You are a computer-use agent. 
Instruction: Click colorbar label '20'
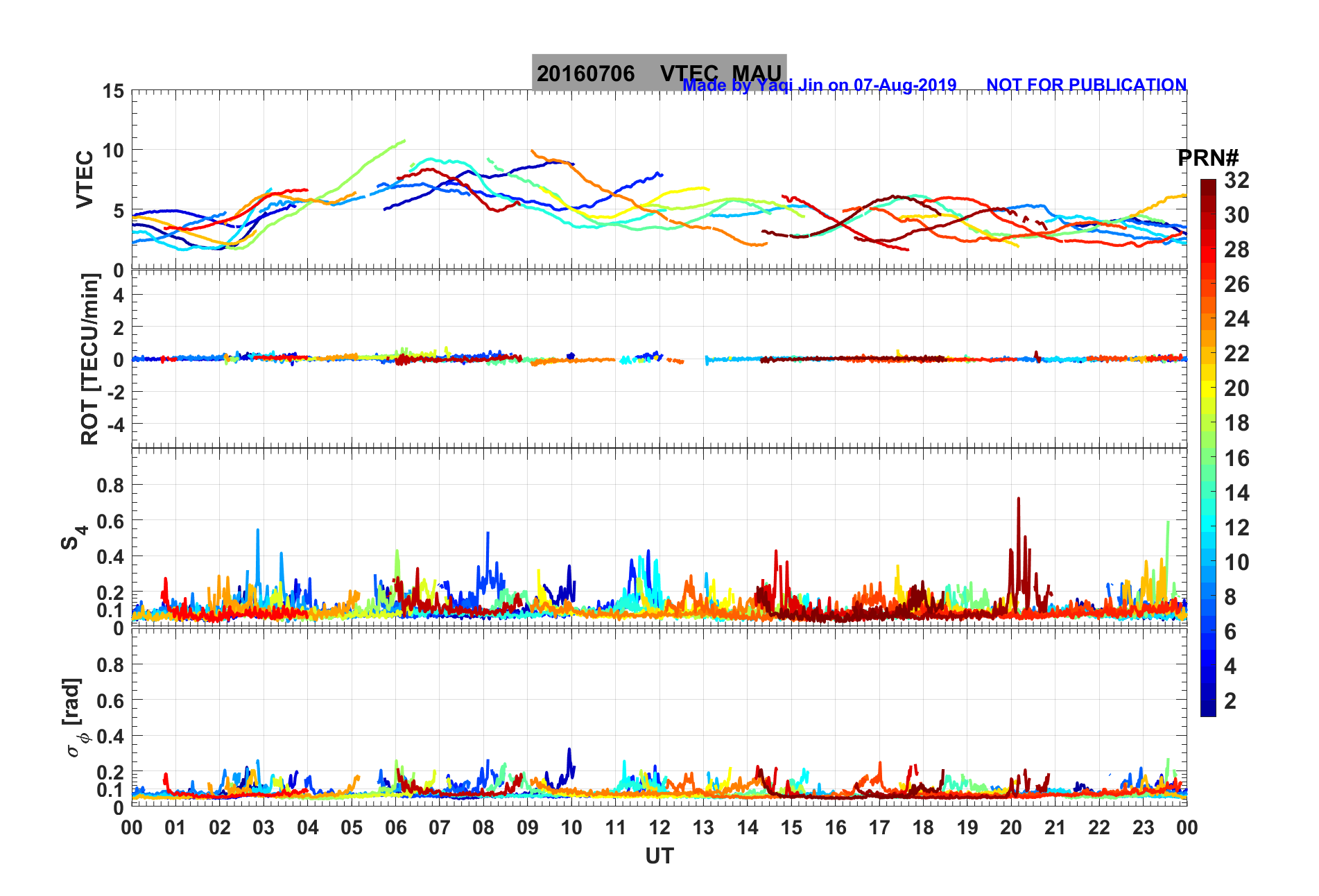point(1236,388)
